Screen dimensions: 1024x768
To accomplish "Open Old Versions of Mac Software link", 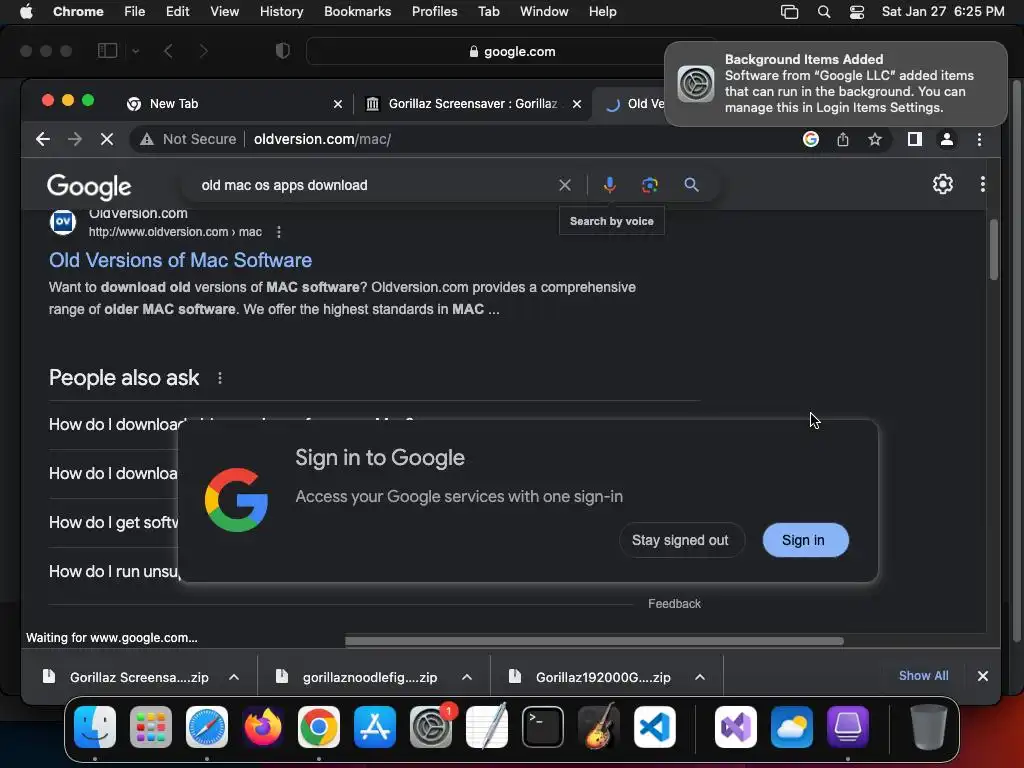I will [x=180, y=261].
